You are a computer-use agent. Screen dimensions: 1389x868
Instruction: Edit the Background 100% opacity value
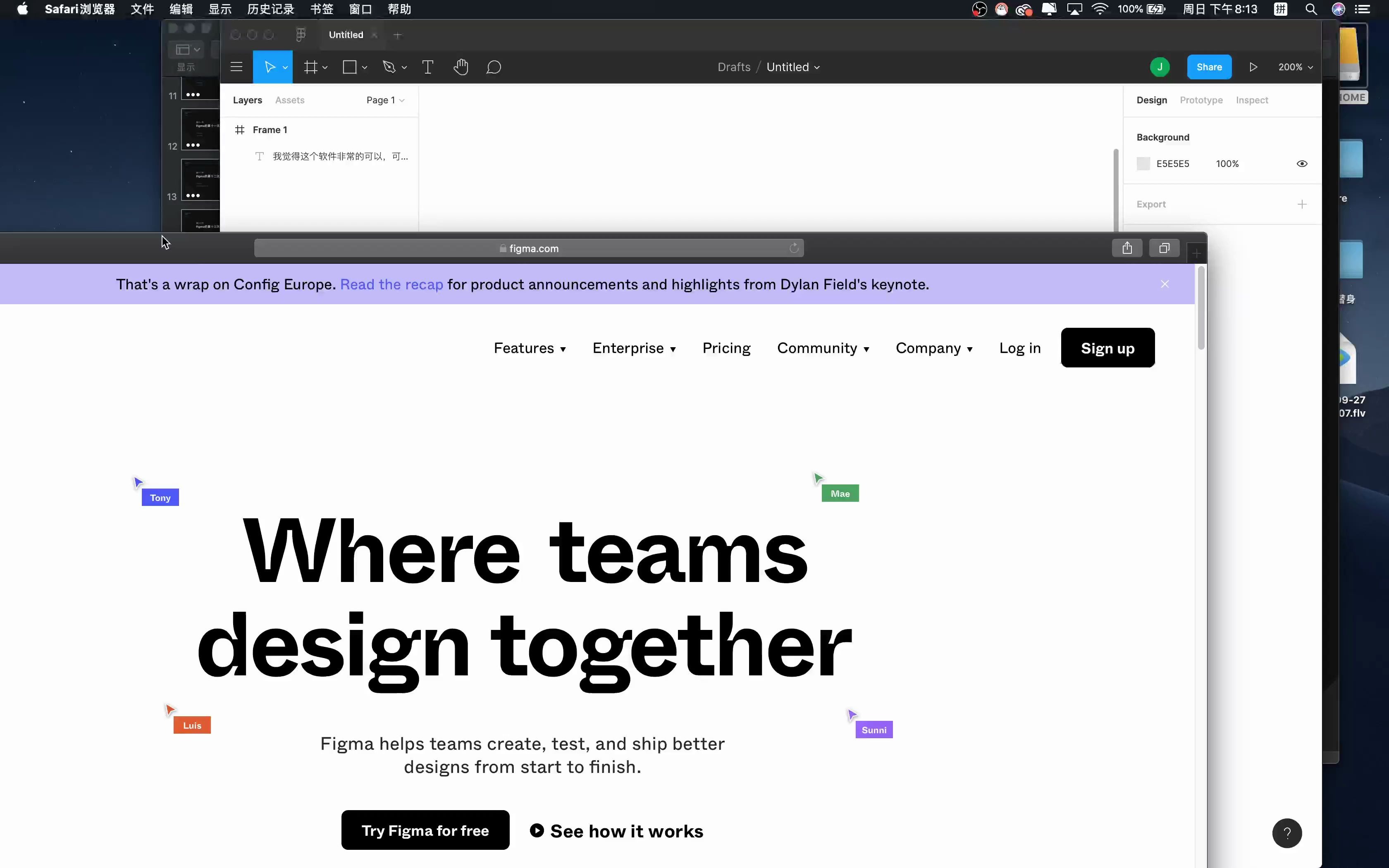(x=1227, y=164)
